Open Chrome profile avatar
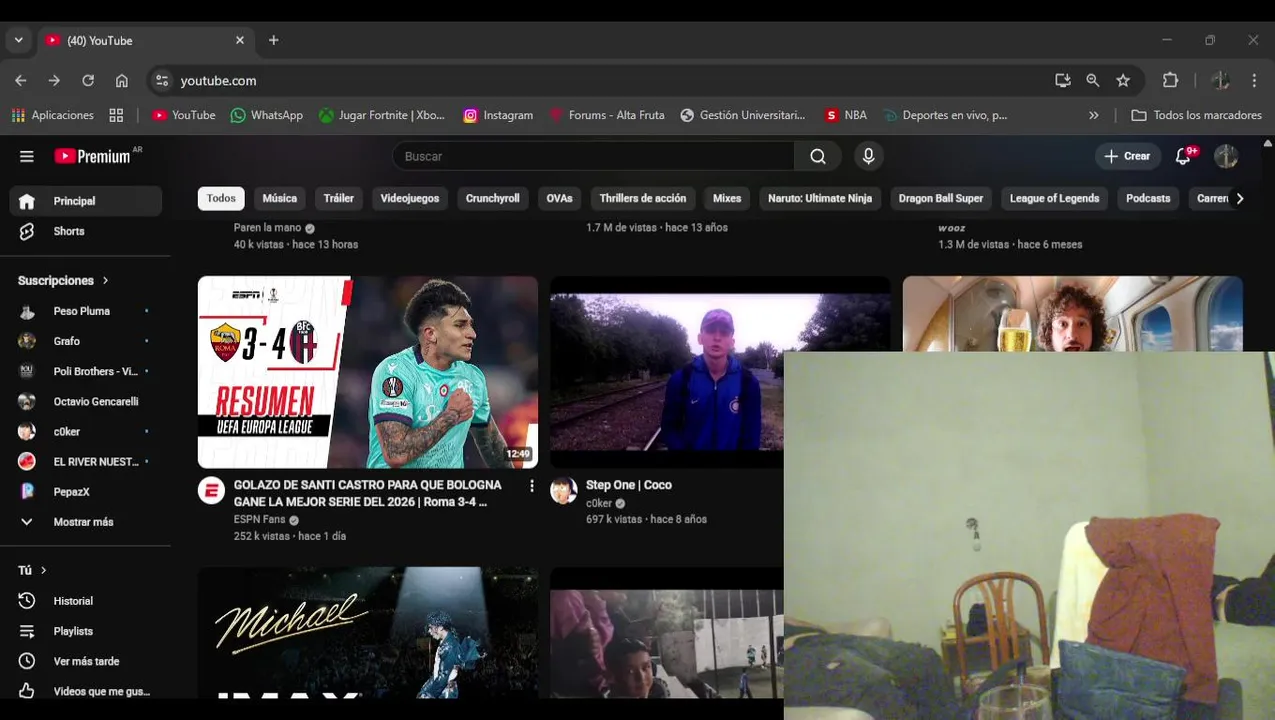Image resolution: width=1275 pixels, height=720 pixels. click(1220, 81)
